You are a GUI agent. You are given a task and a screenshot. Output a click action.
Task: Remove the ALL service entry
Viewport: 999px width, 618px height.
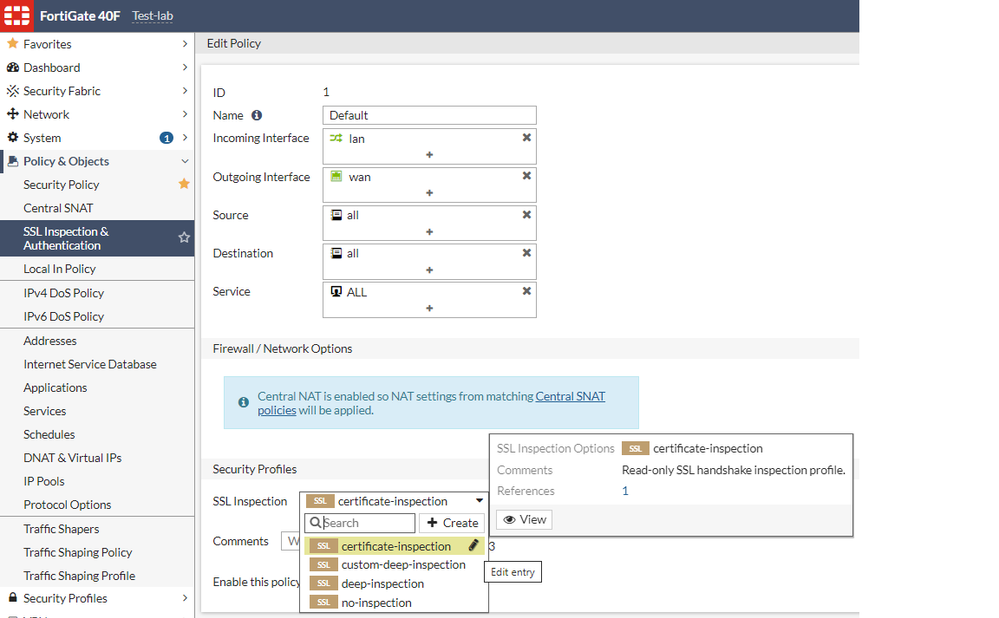pos(526,291)
